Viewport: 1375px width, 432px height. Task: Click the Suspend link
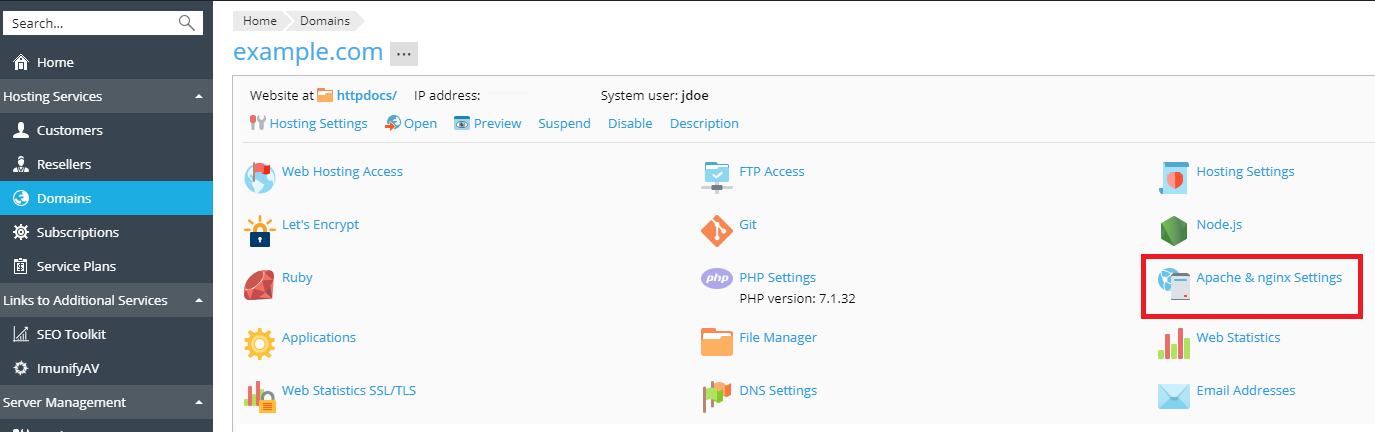pyautogui.click(x=564, y=124)
